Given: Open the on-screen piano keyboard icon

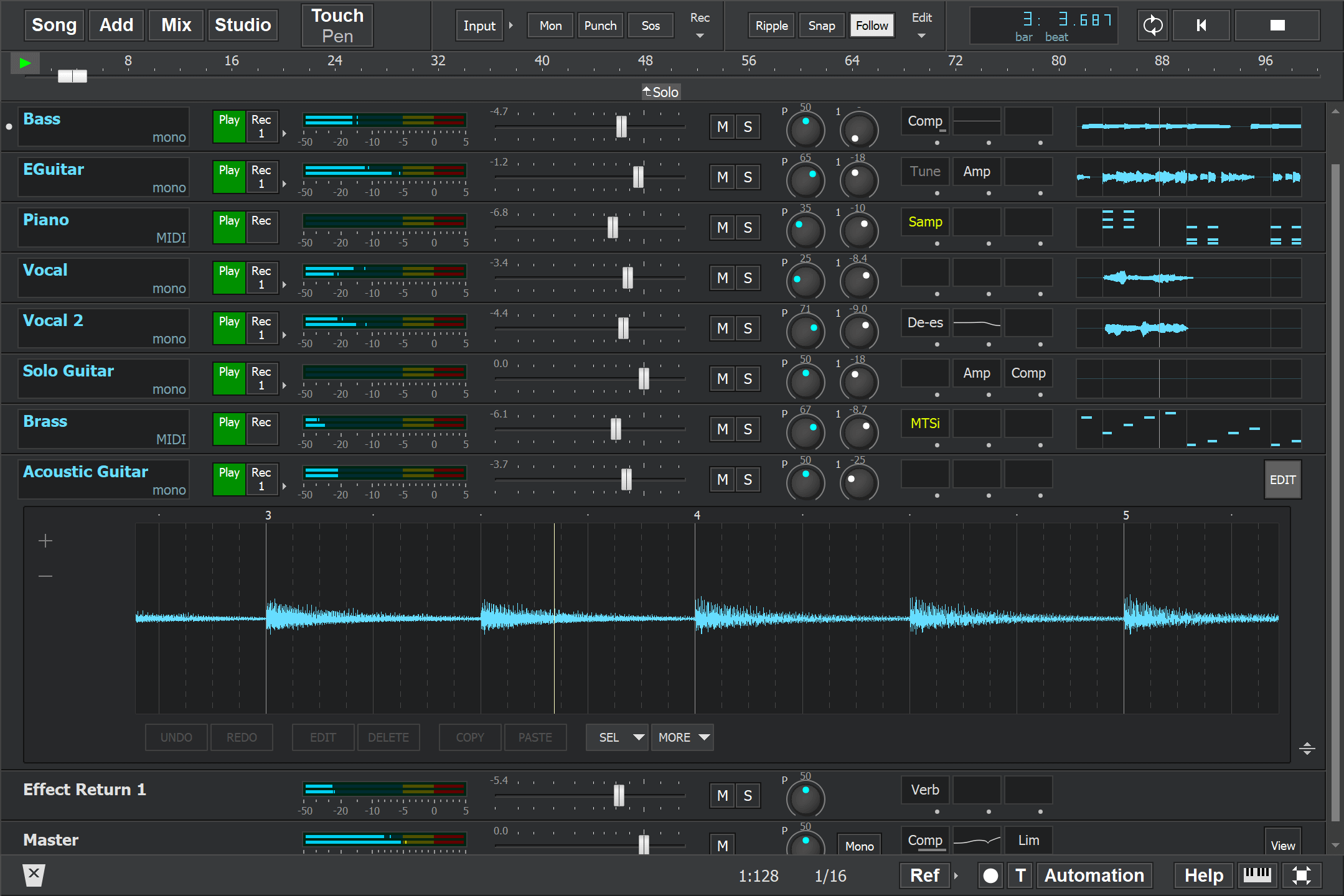Looking at the screenshot, I should click(1257, 875).
